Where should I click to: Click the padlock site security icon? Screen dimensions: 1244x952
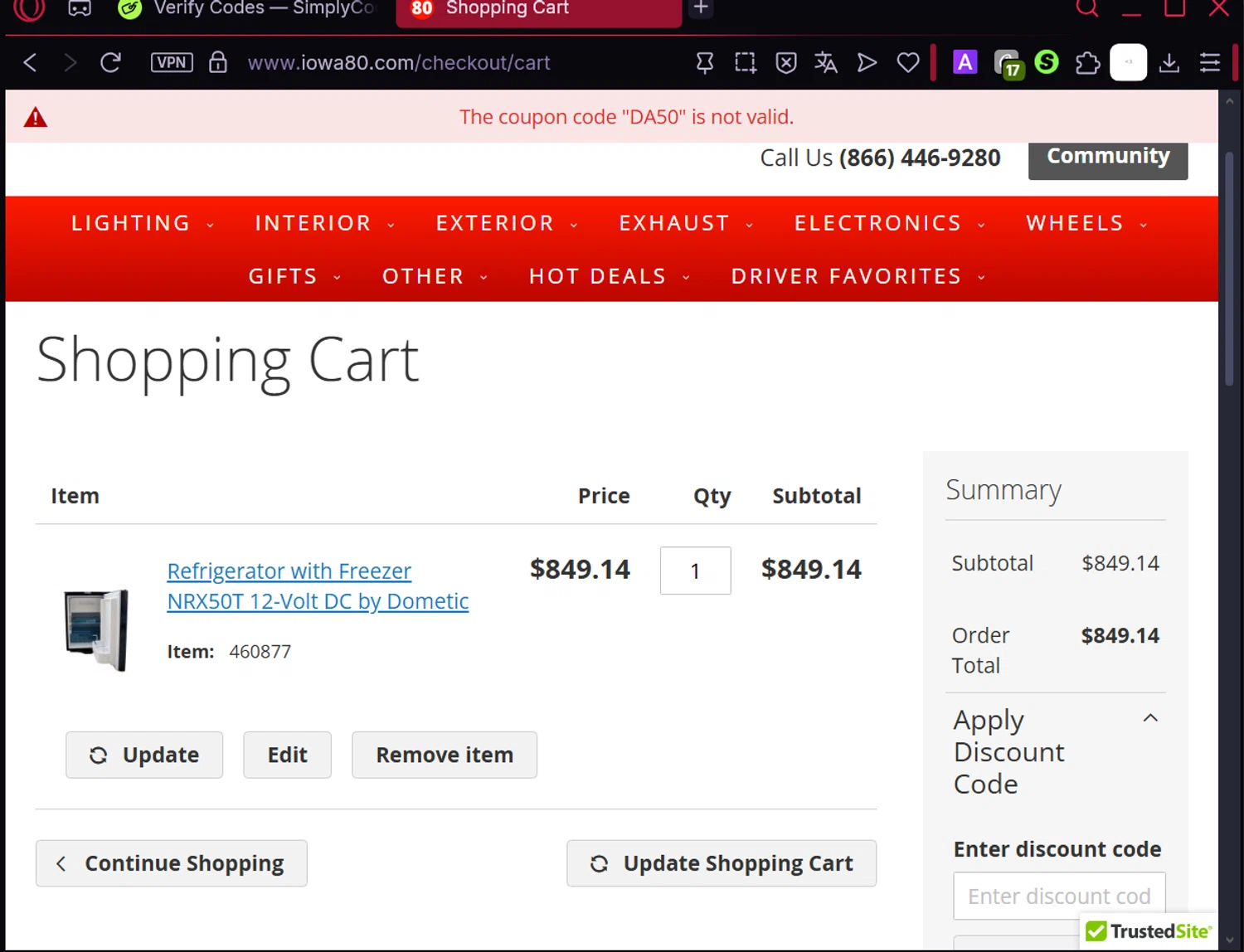218,62
